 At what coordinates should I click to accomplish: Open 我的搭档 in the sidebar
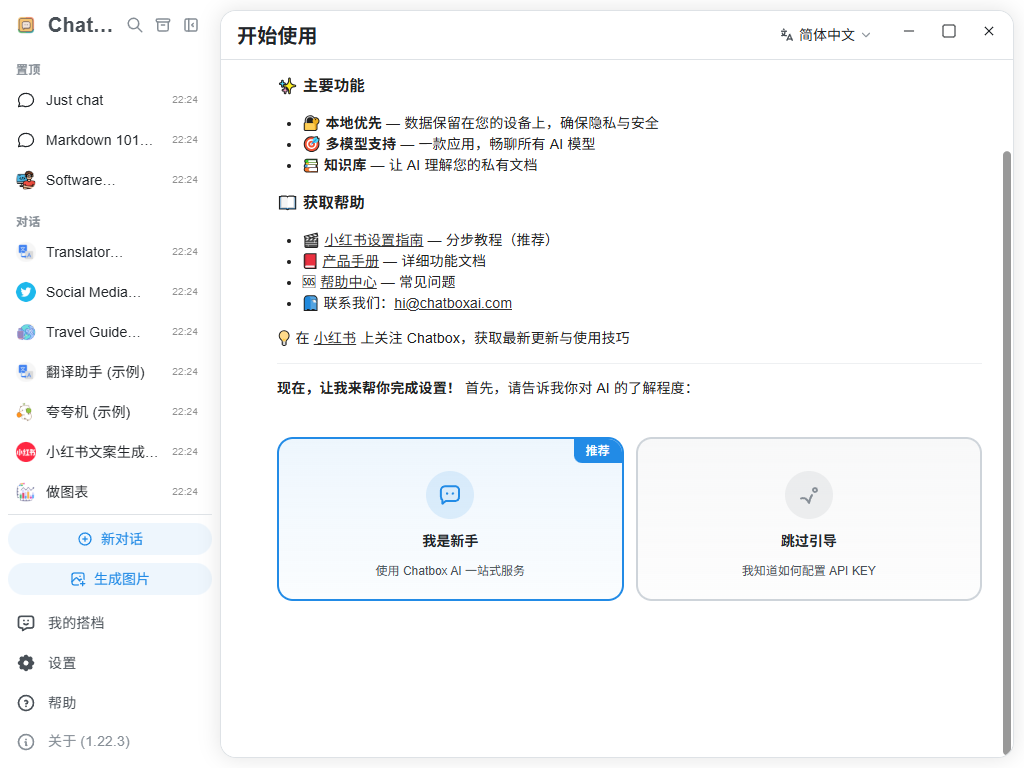[x=108, y=623]
